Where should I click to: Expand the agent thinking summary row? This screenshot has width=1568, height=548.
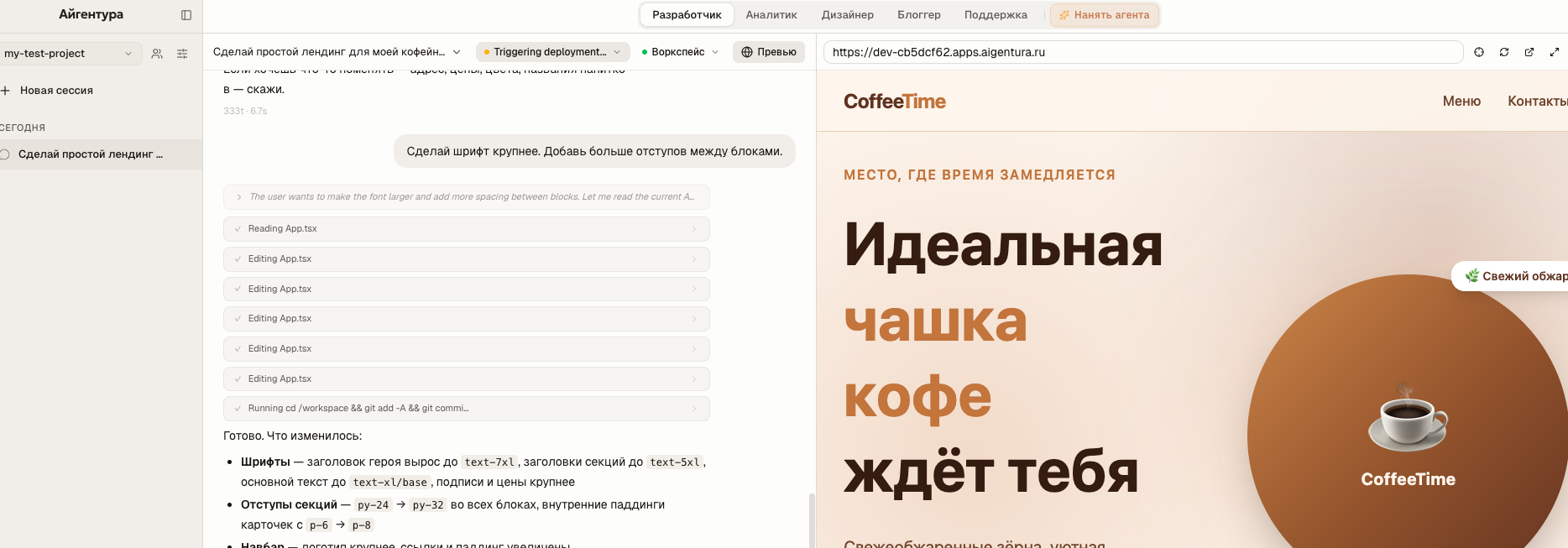pos(467,197)
